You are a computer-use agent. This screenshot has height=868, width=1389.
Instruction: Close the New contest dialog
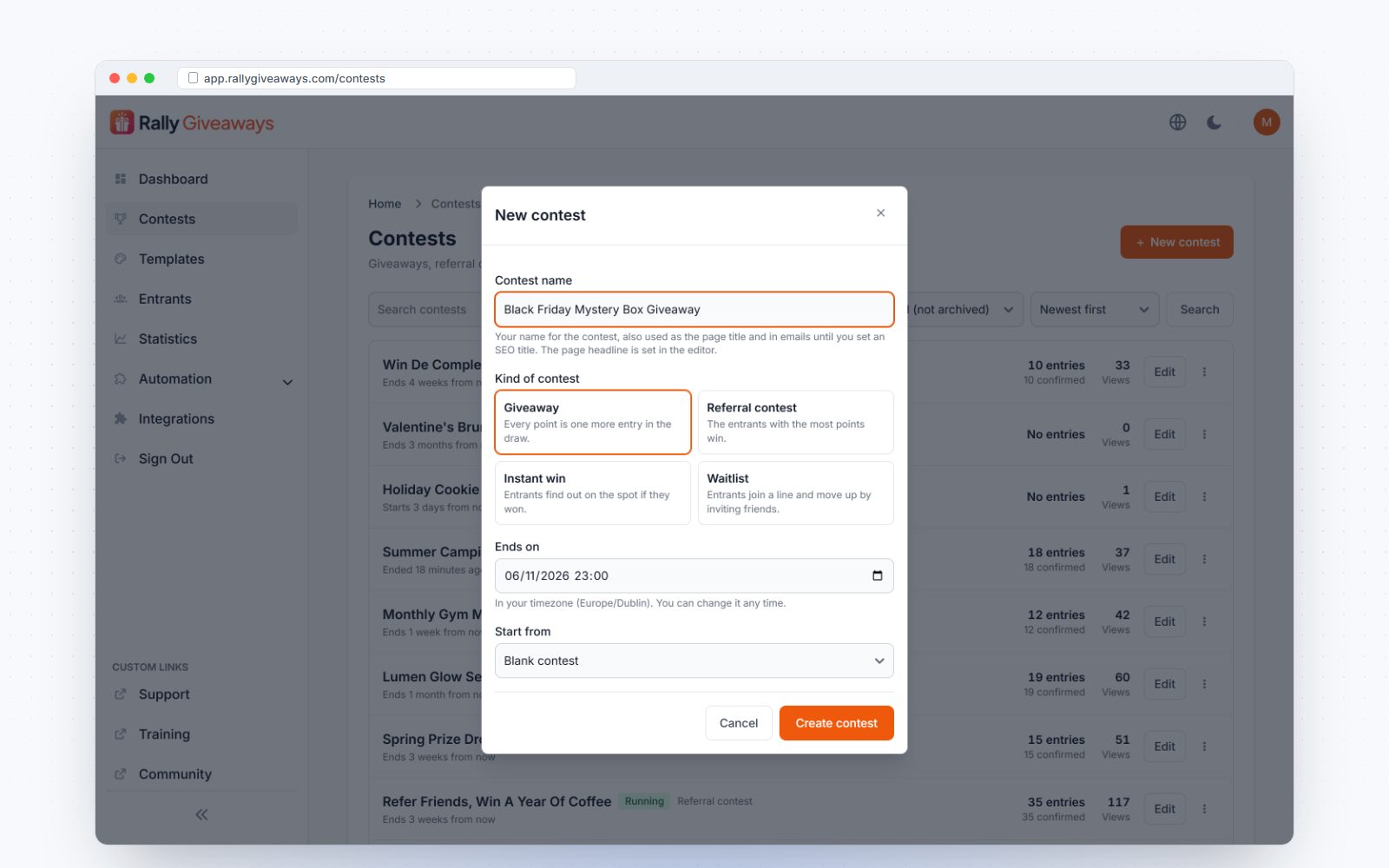(x=880, y=213)
